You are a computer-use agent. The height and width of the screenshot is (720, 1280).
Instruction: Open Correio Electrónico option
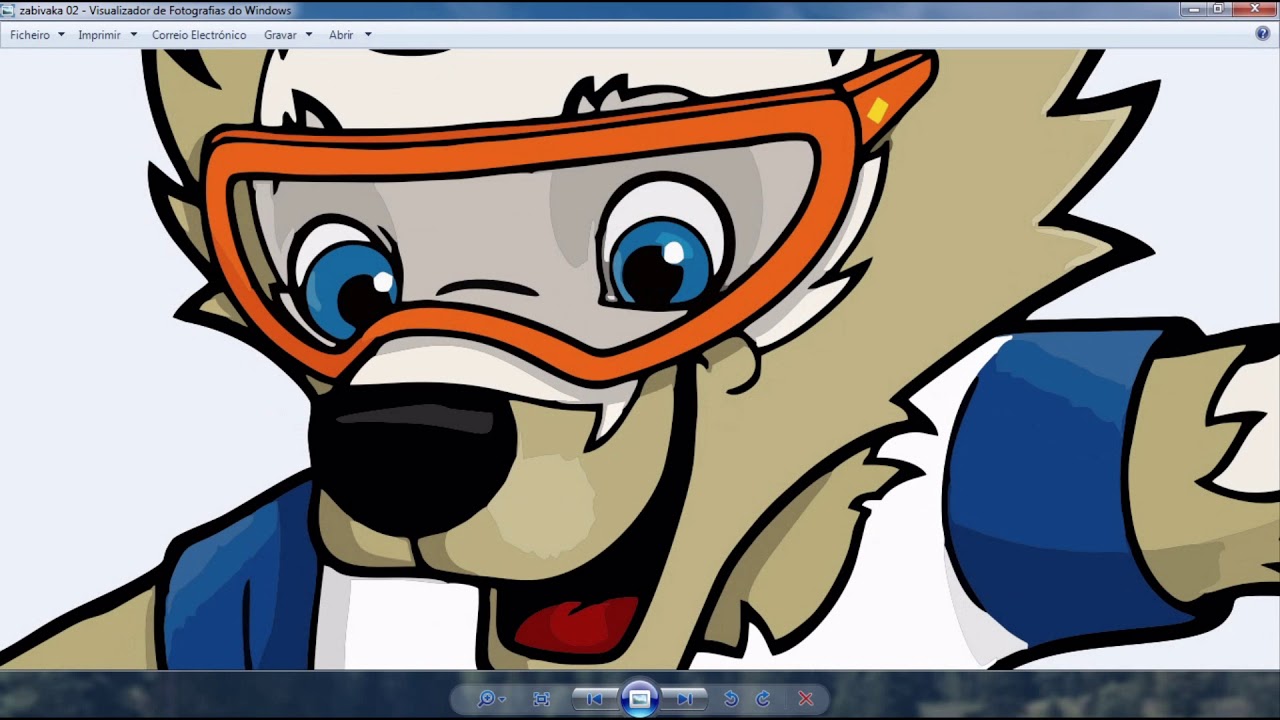click(199, 35)
